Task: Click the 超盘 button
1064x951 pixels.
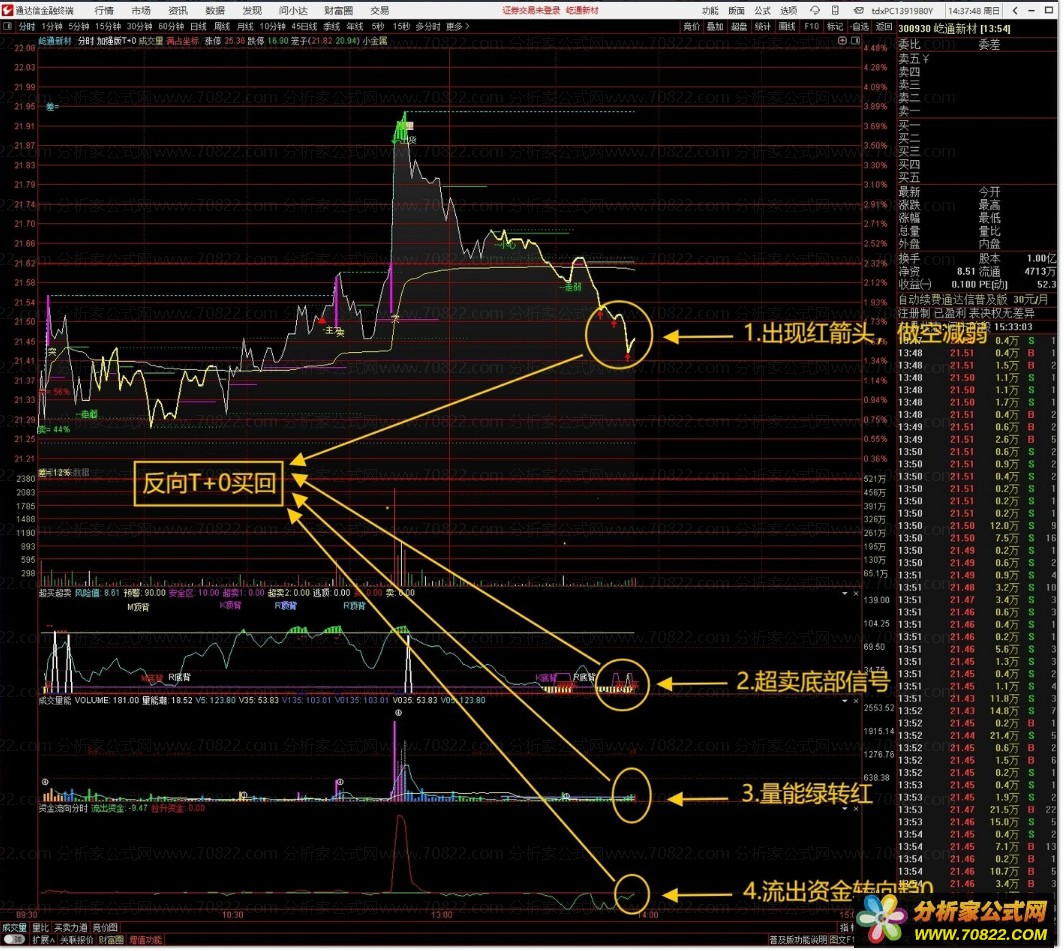Action: pyautogui.click(x=739, y=26)
